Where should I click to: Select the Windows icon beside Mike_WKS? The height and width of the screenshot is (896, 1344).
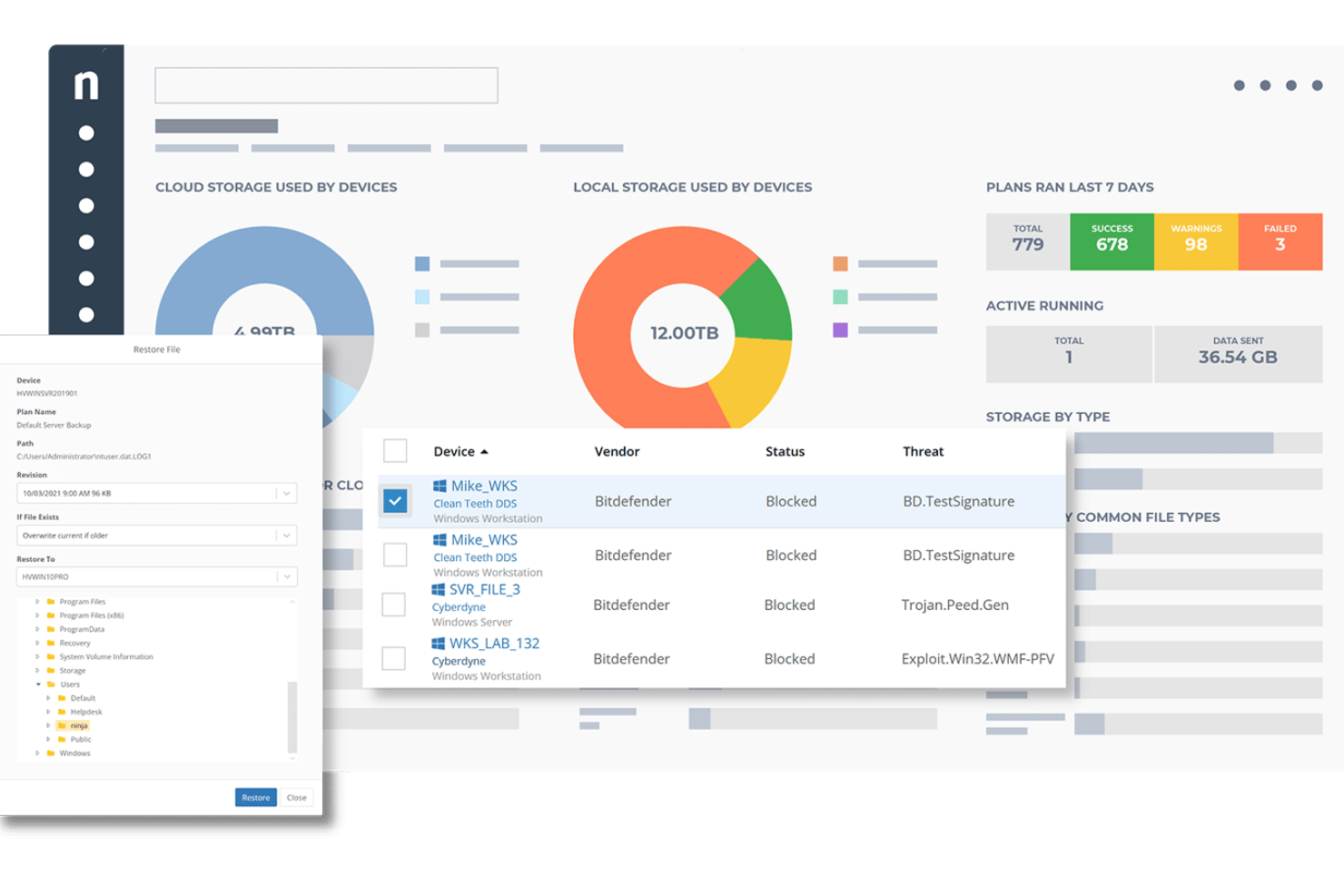(x=440, y=485)
